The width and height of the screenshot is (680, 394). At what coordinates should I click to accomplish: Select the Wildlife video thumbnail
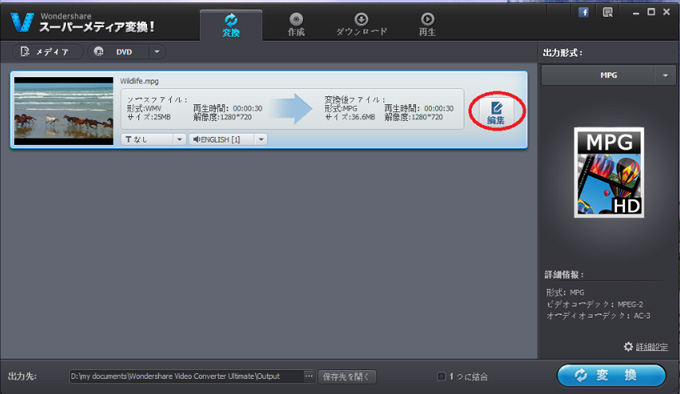pos(64,111)
